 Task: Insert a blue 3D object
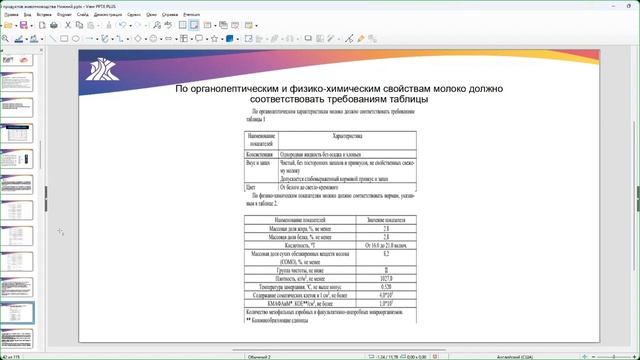(x=229, y=39)
